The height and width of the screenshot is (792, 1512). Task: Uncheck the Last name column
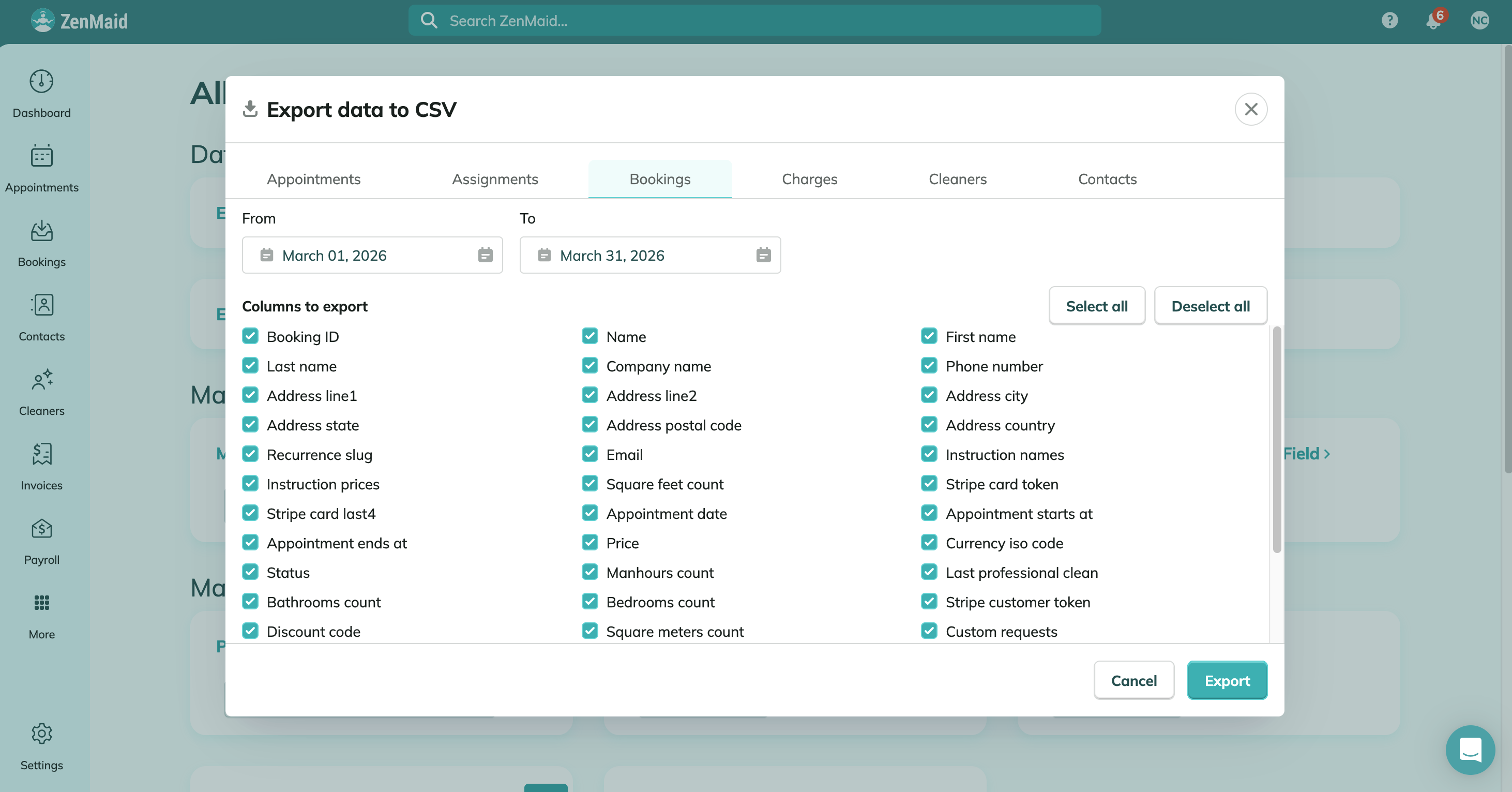coord(250,366)
